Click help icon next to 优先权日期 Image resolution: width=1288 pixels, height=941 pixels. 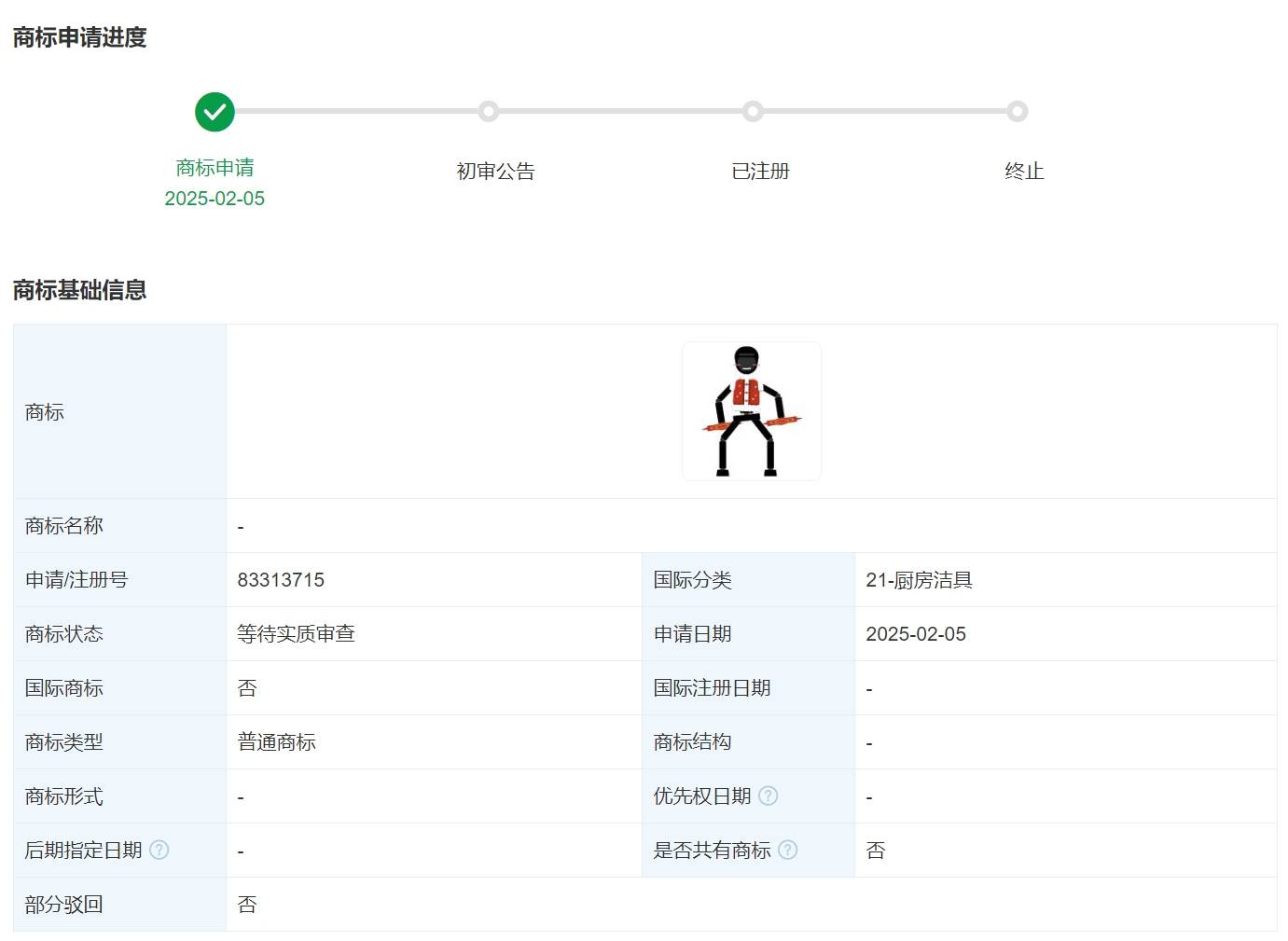(x=768, y=796)
